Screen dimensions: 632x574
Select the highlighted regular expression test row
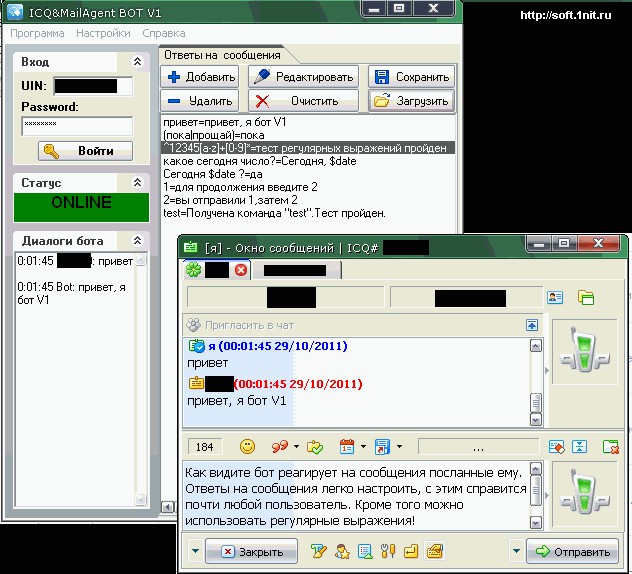tap(308, 148)
